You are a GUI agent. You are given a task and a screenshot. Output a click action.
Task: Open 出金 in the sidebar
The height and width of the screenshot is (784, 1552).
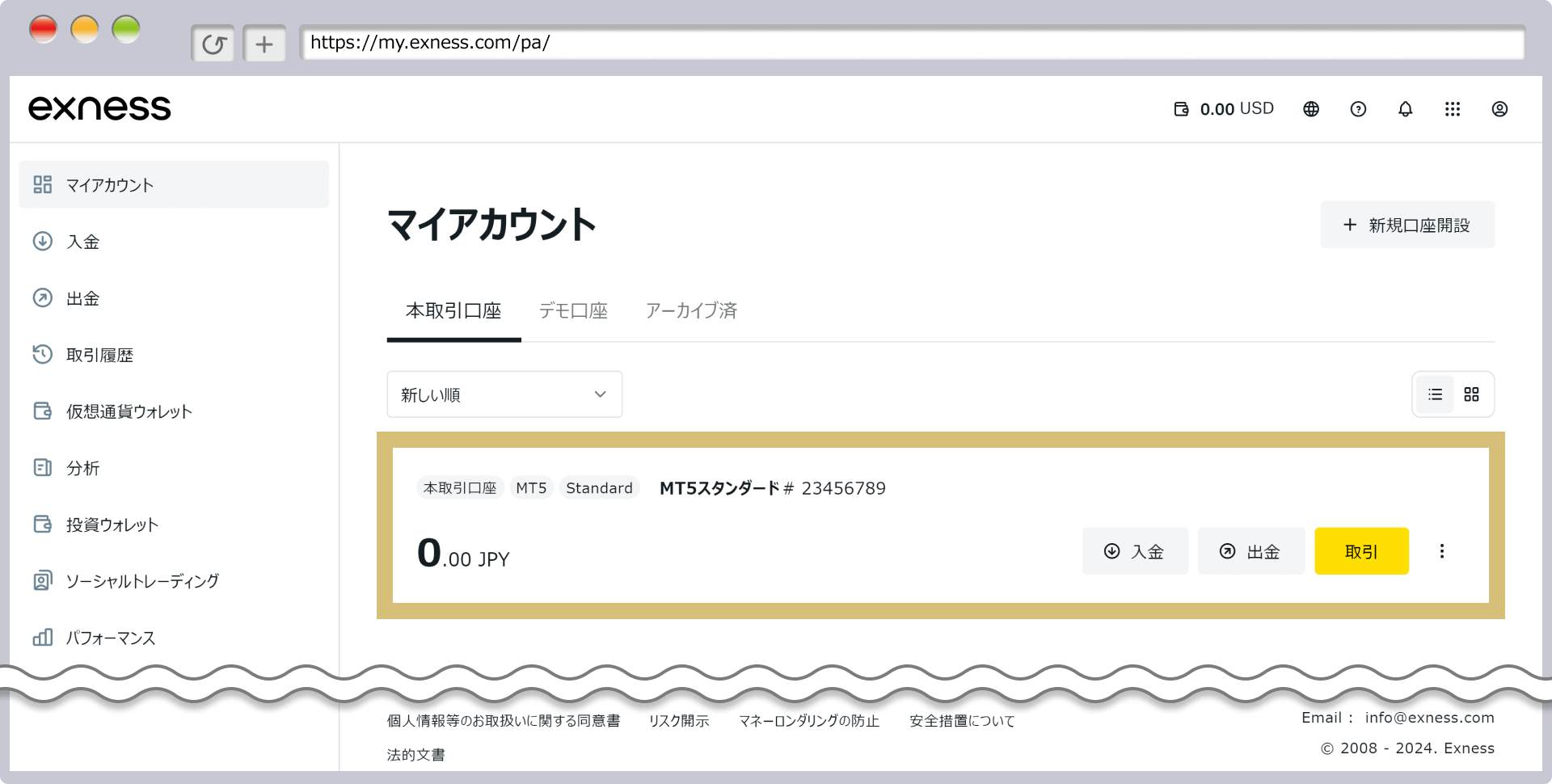point(174,297)
